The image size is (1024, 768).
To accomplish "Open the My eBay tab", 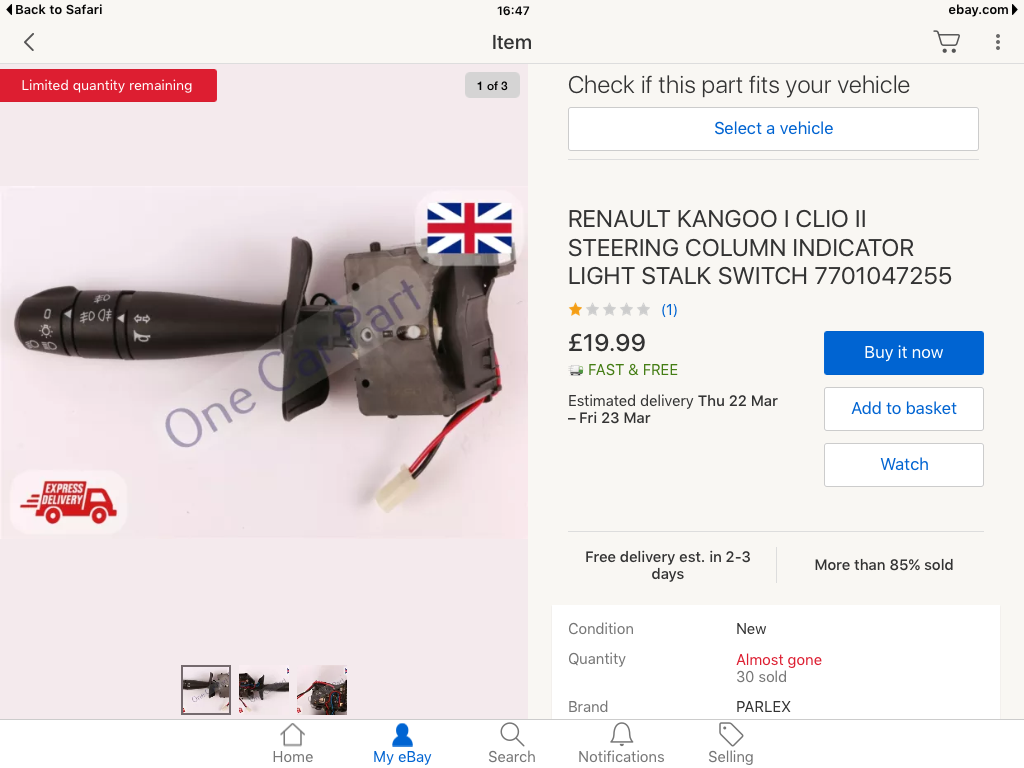I will (x=402, y=744).
